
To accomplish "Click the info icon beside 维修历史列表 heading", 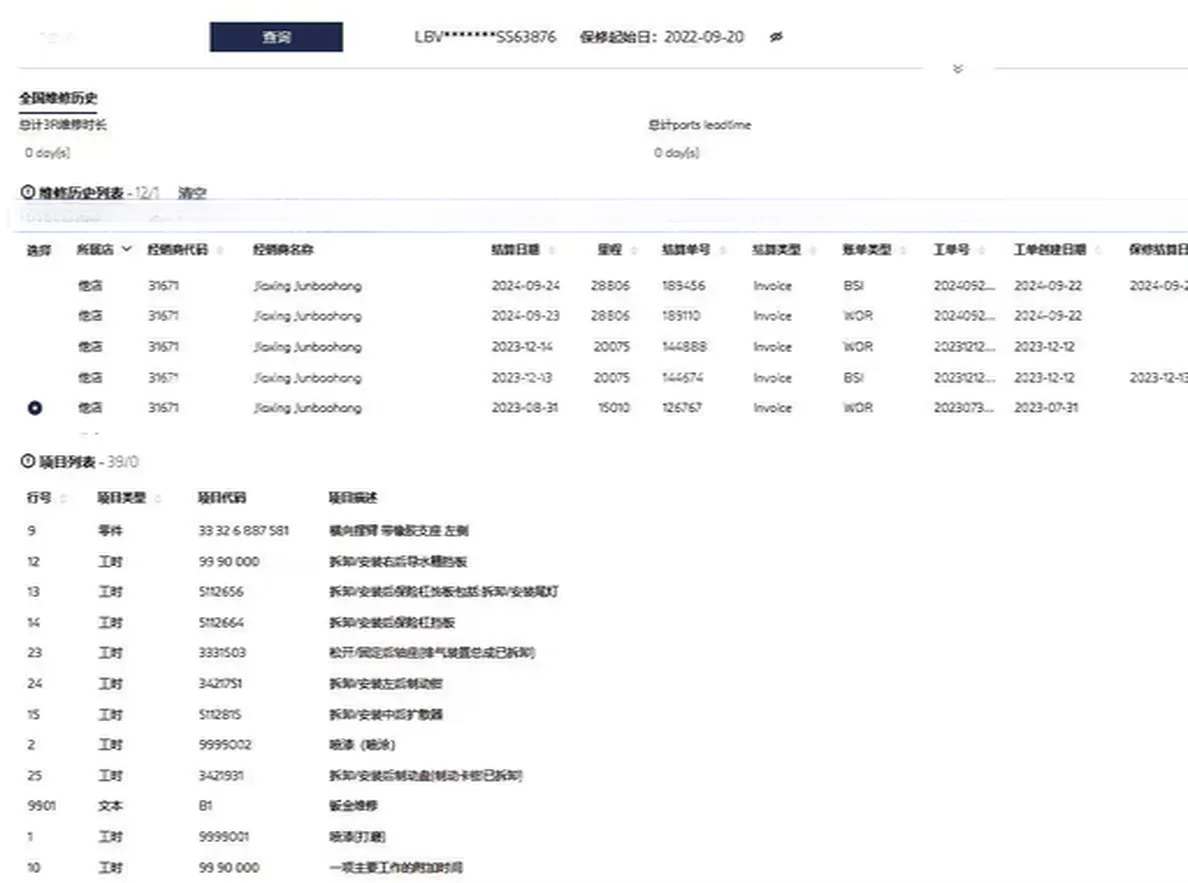I will 27,191.
